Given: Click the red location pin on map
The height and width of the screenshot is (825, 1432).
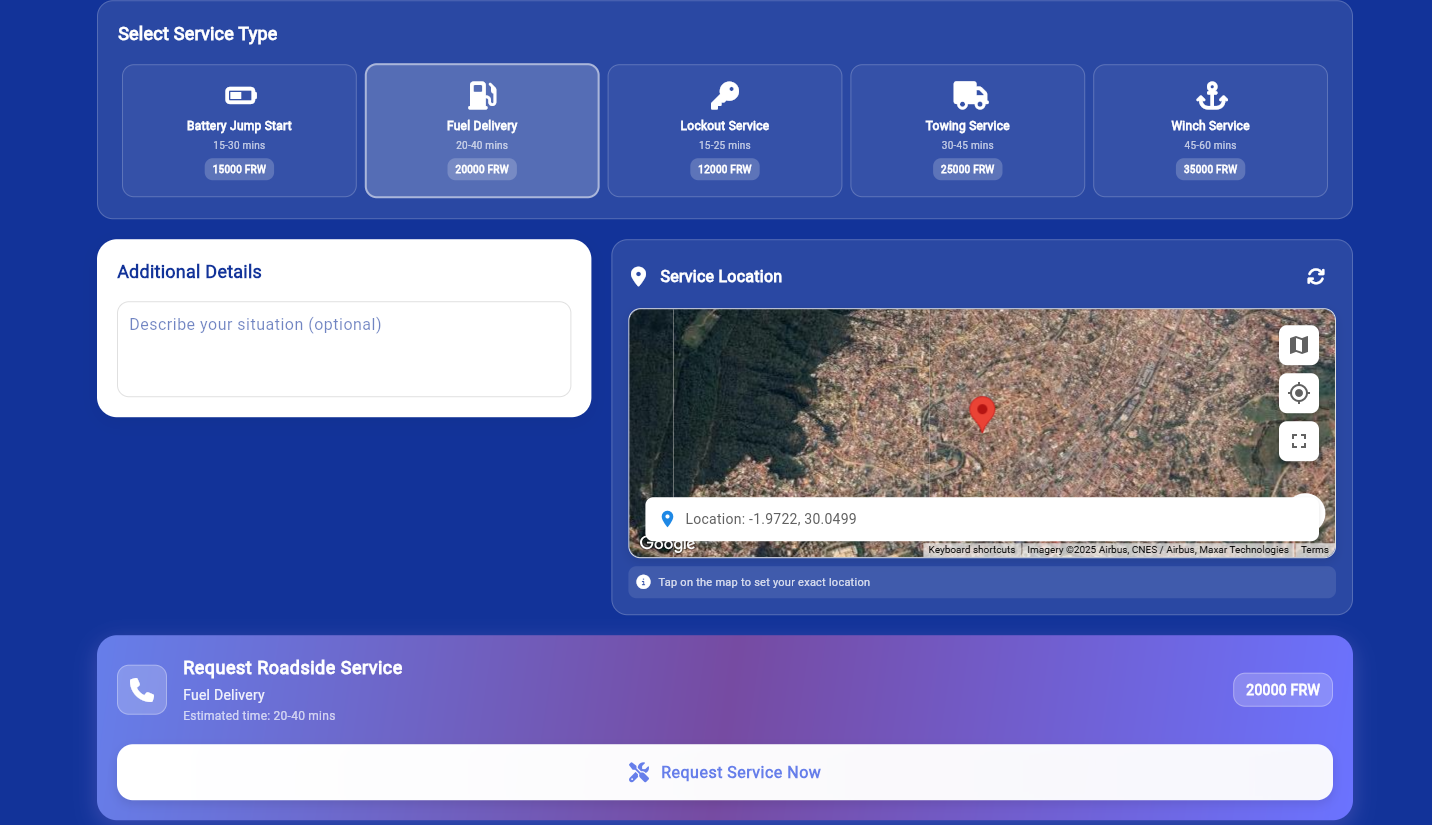Looking at the screenshot, I should [982, 412].
